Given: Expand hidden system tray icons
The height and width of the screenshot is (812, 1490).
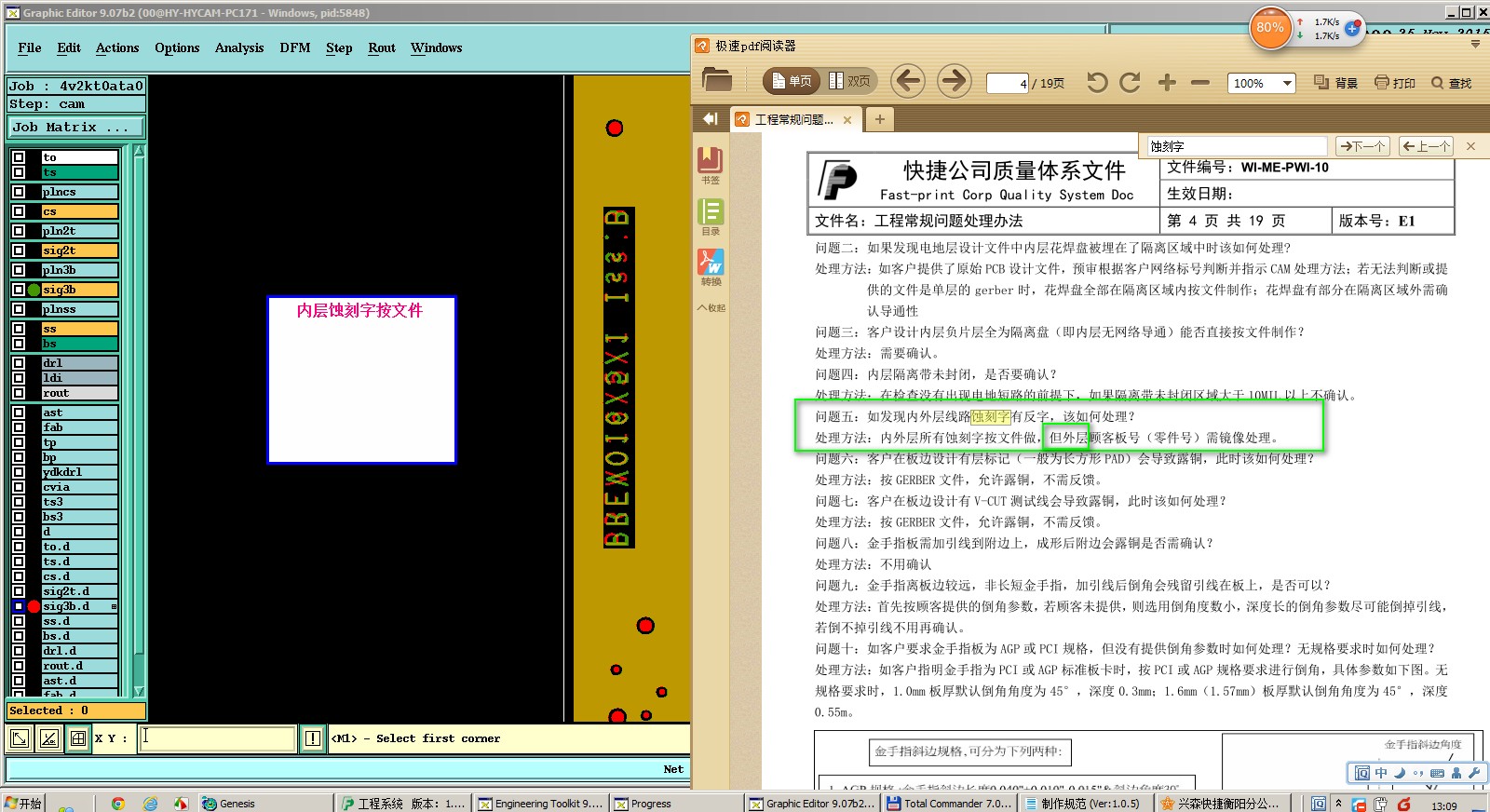Looking at the screenshot, I should (1338, 803).
